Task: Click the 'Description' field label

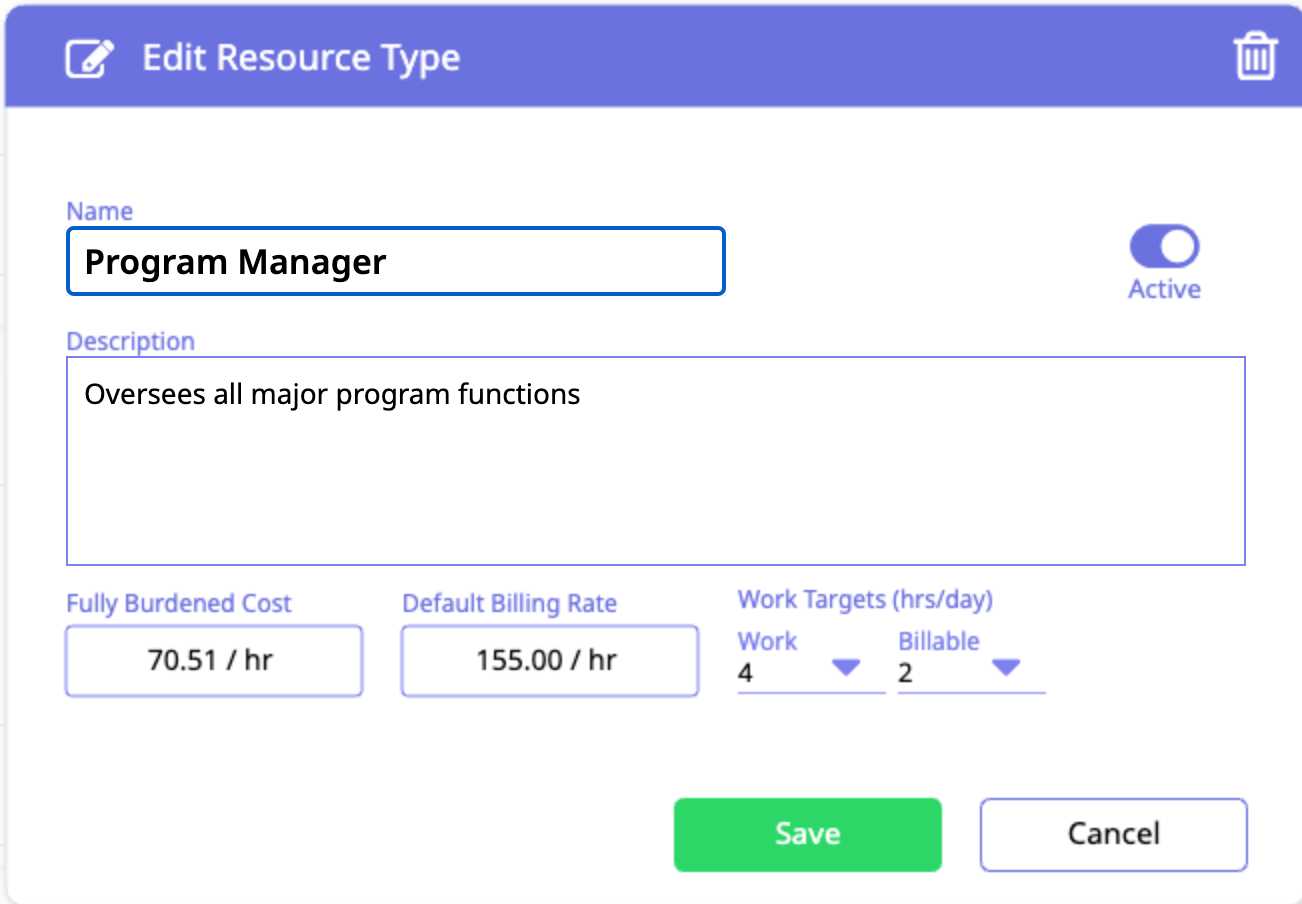Action: tap(130, 341)
